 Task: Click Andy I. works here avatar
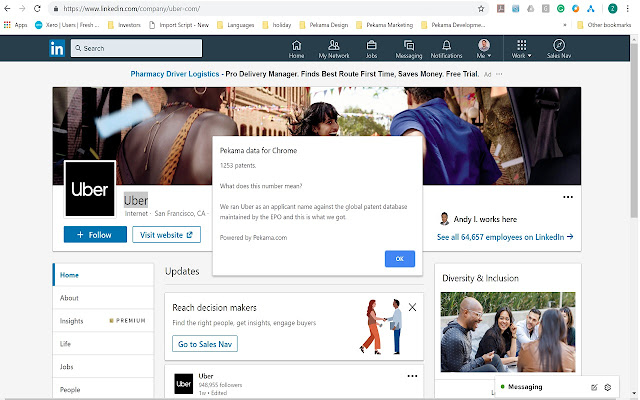pyautogui.click(x=444, y=219)
